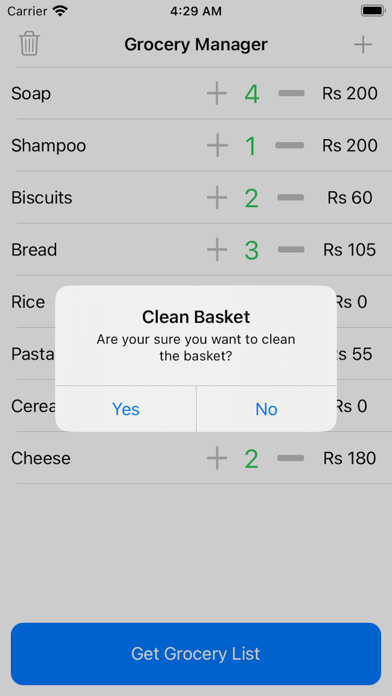This screenshot has width=392, height=696.
Task: Choose No in Clean Basket dialog
Action: pos(266,409)
